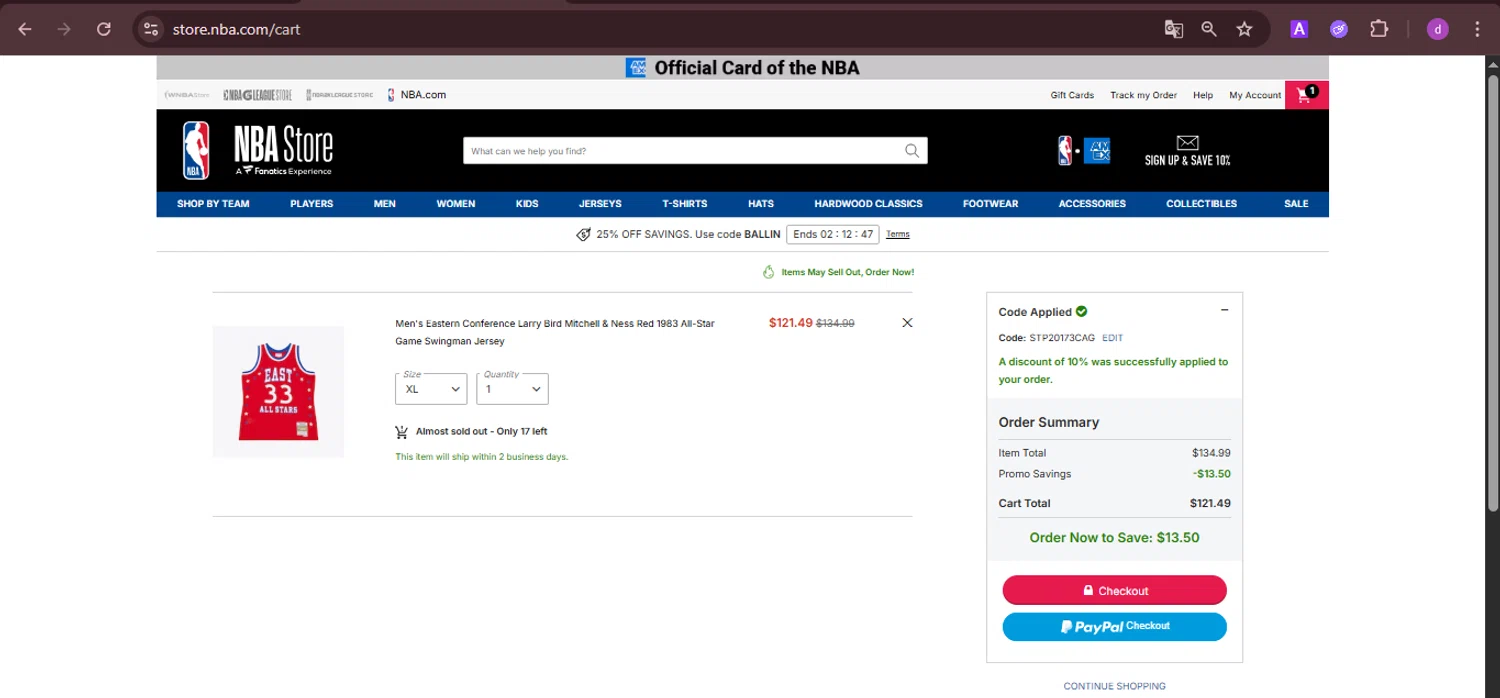The width and height of the screenshot is (1500, 698).
Task: Collapse Code Applied section with minus icon
Action: [x=1225, y=310]
